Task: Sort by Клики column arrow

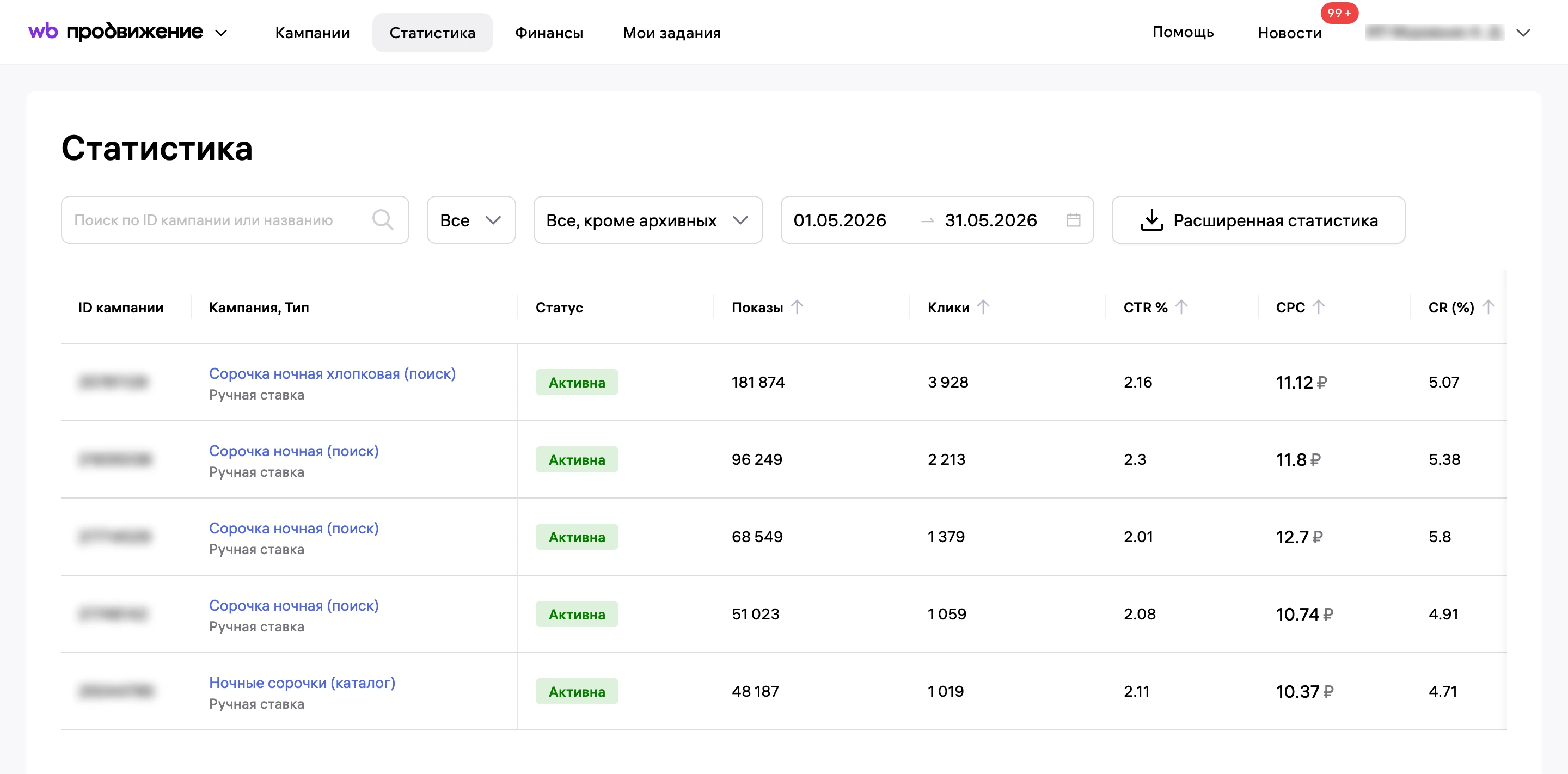Action: (x=983, y=308)
